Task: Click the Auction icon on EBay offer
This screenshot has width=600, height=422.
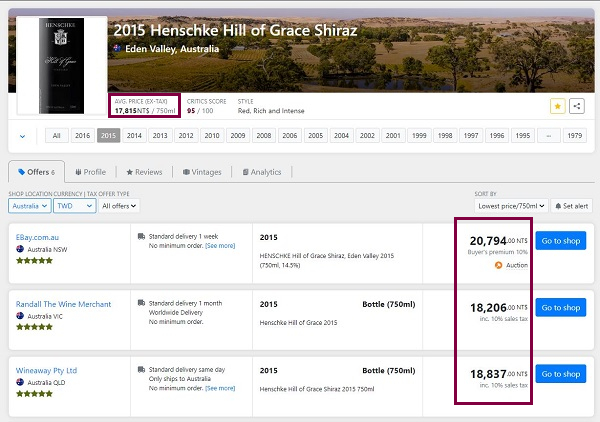Action: pyautogui.click(x=498, y=265)
